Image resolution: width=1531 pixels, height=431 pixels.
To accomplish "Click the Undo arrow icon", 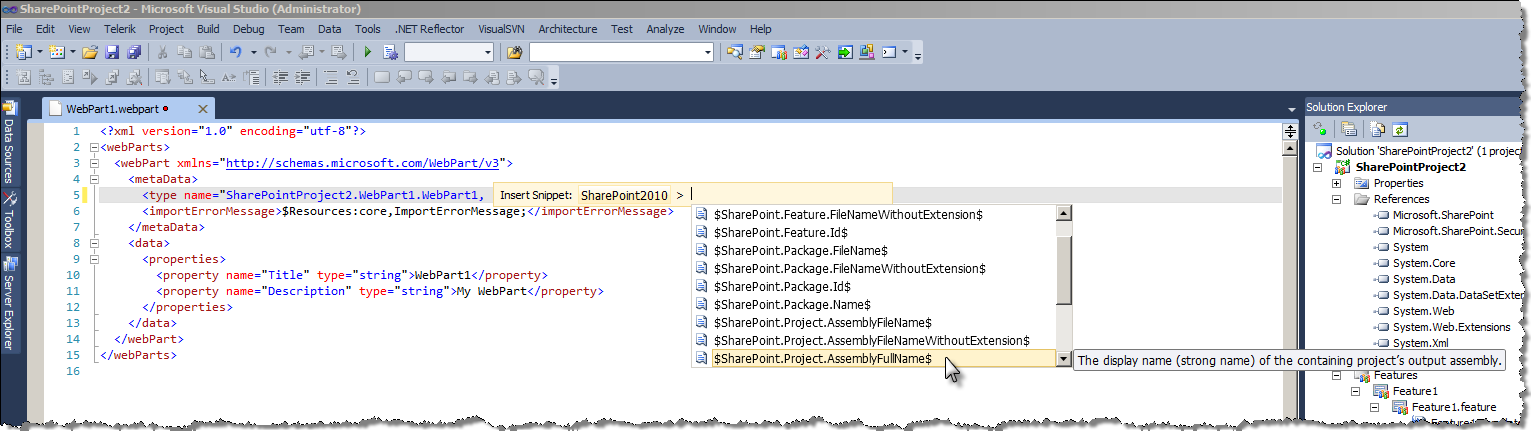I will coord(235,52).
